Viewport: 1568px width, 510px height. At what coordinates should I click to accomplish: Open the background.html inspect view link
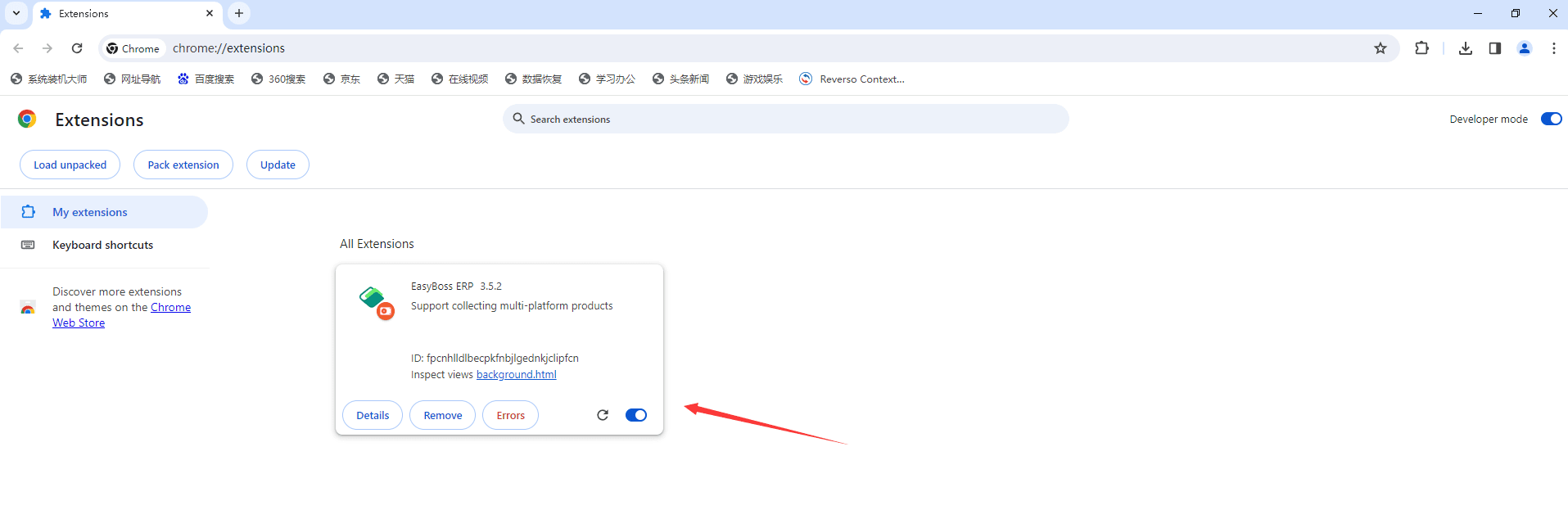pos(516,374)
